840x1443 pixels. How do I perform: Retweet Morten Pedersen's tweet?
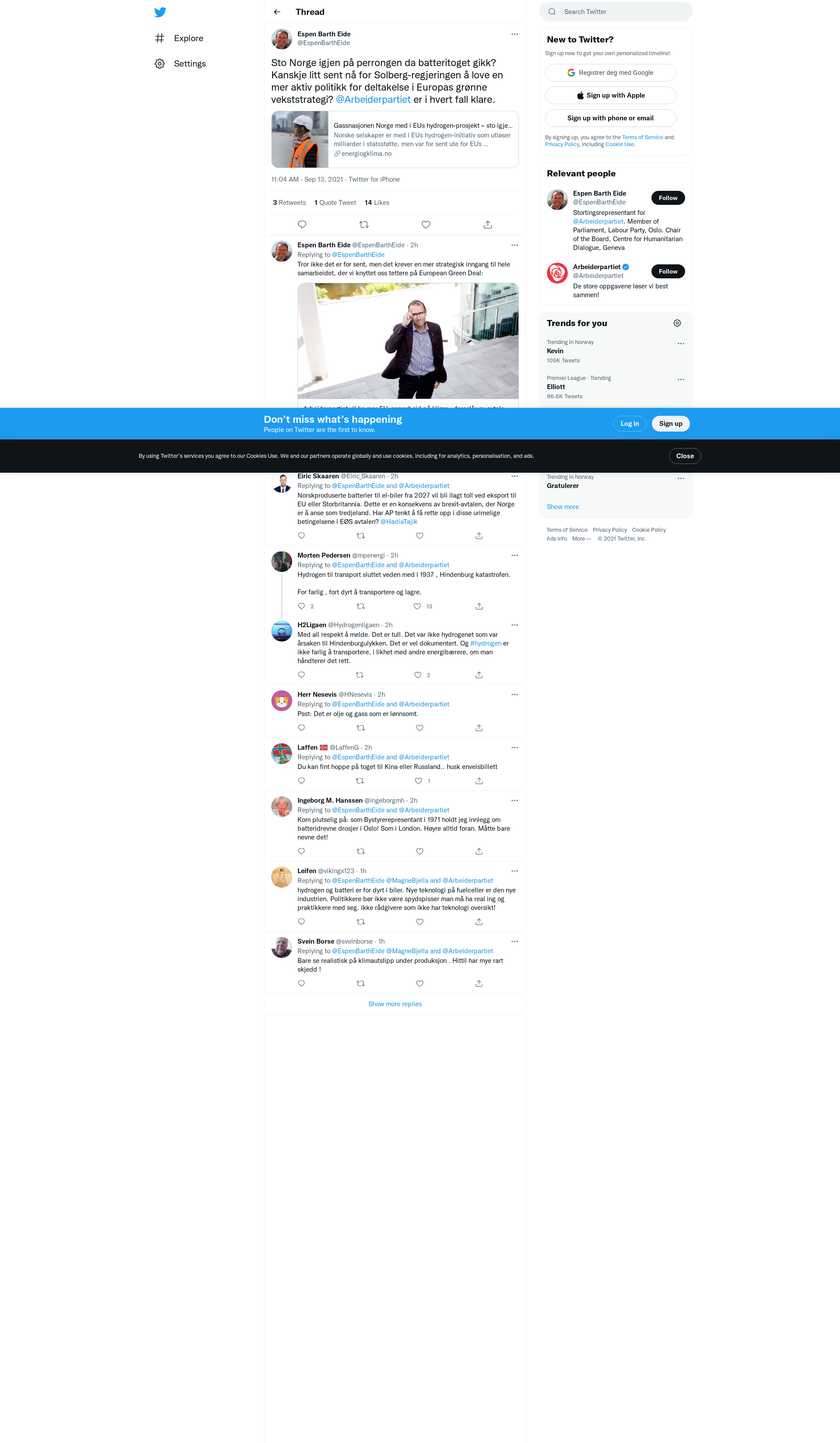pyautogui.click(x=360, y=607)
